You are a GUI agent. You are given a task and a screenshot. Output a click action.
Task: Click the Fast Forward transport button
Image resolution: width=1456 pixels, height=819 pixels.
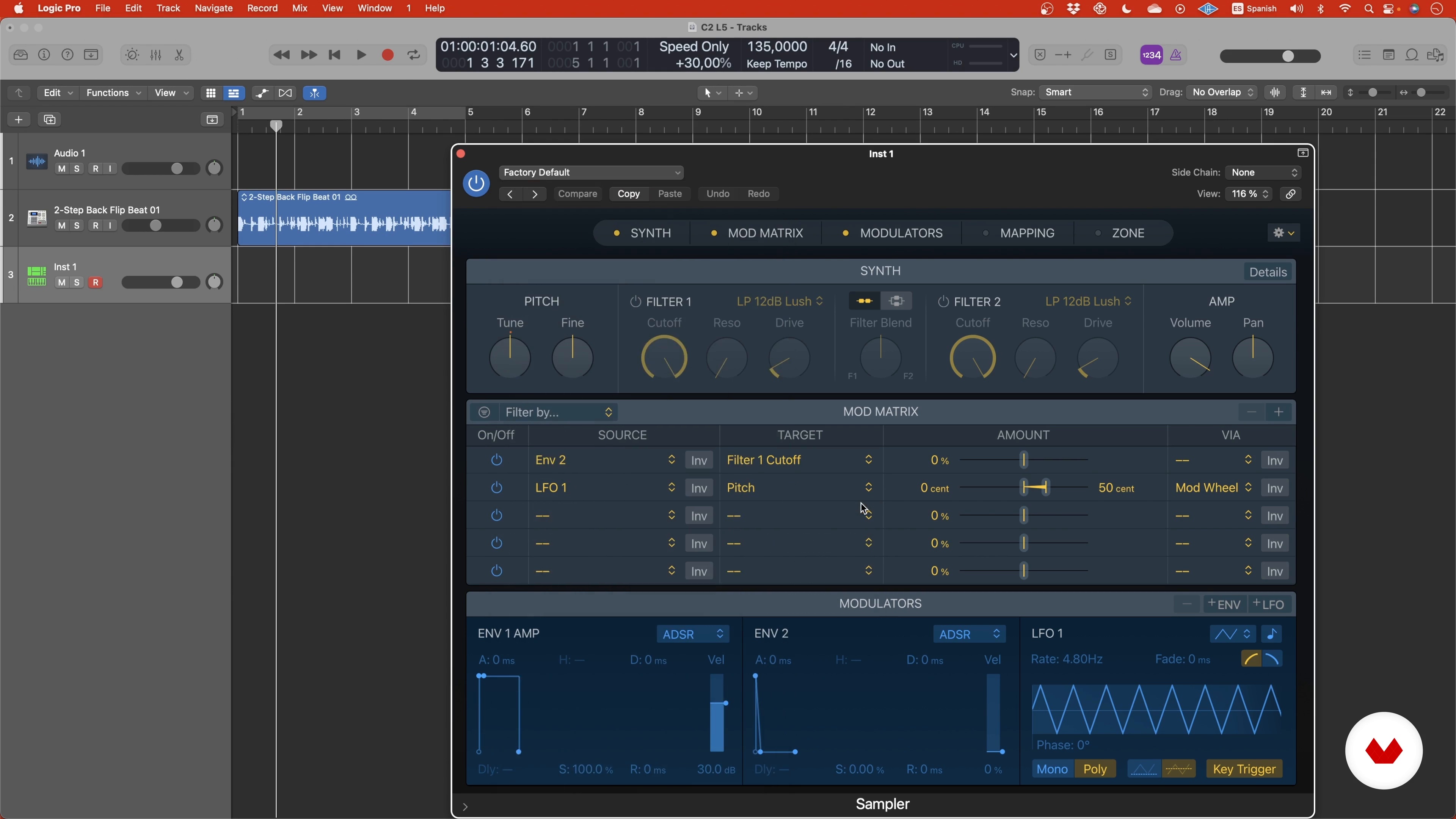click(309, 55)
